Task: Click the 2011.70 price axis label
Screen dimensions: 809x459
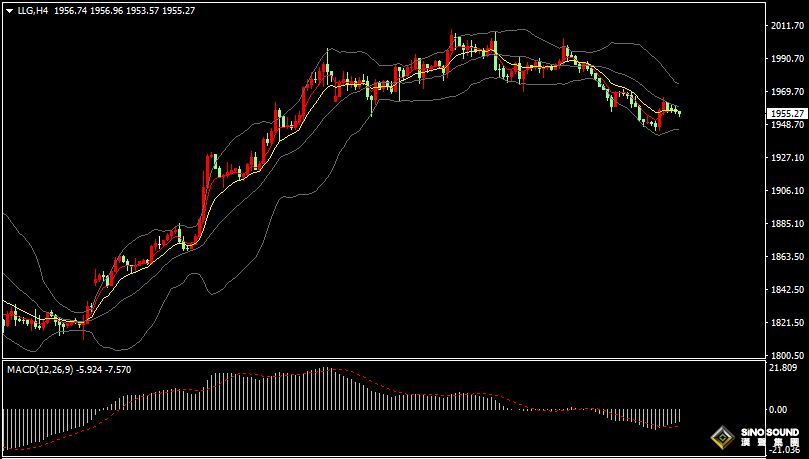Action: click(787, 25)
